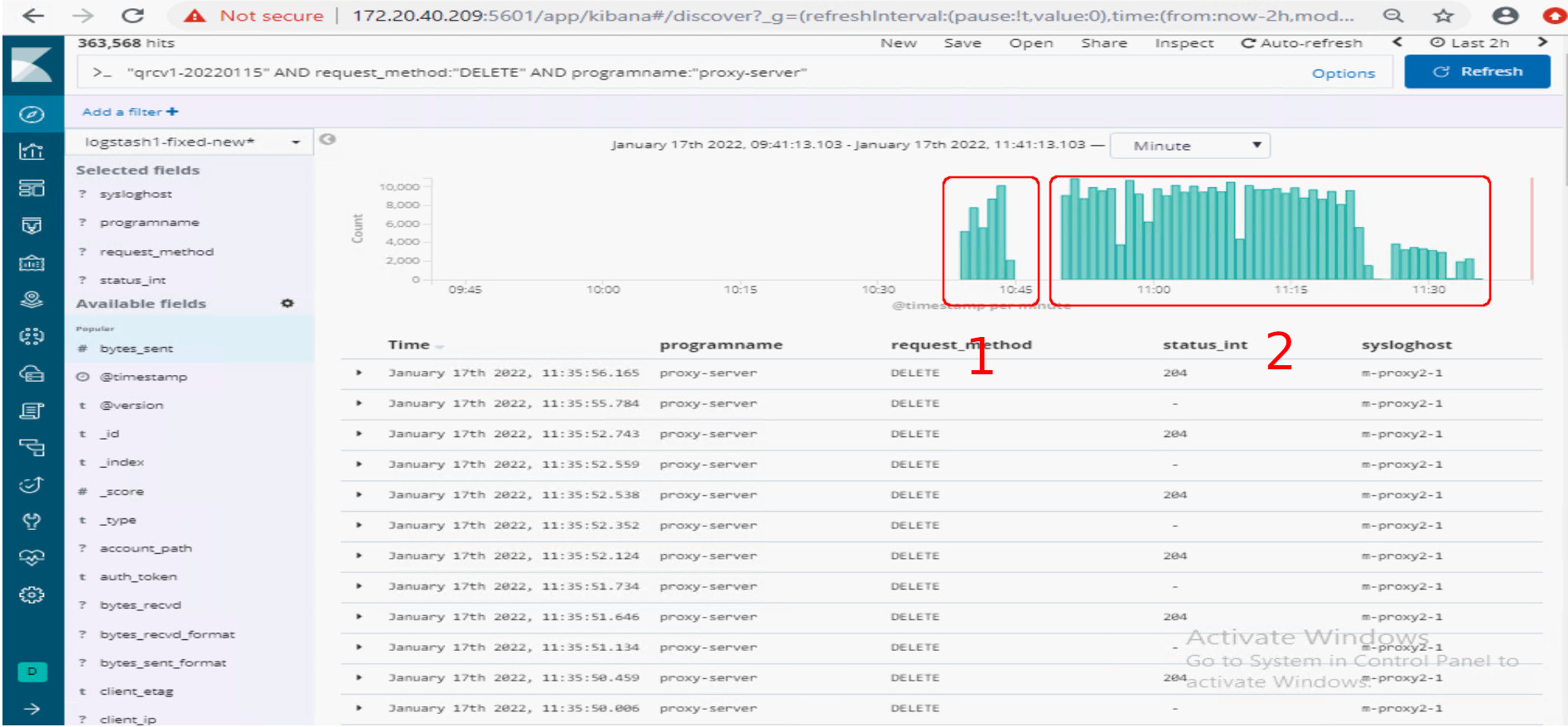The height and width of the screenshot is (727, 1568).
Task: Expand the 11:35:56.165 log row
Action: click(359, 373)
